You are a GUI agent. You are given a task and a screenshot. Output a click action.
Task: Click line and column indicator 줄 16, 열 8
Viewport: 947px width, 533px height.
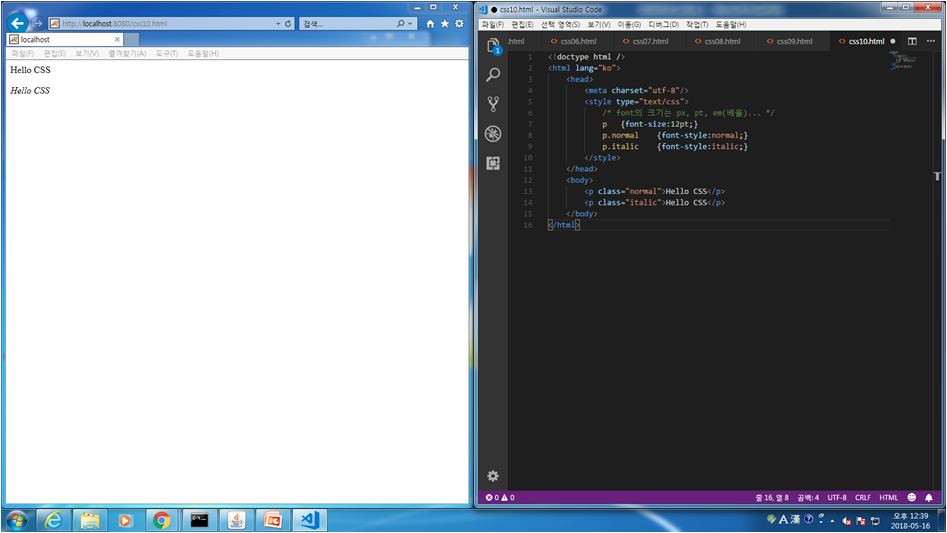771,497
